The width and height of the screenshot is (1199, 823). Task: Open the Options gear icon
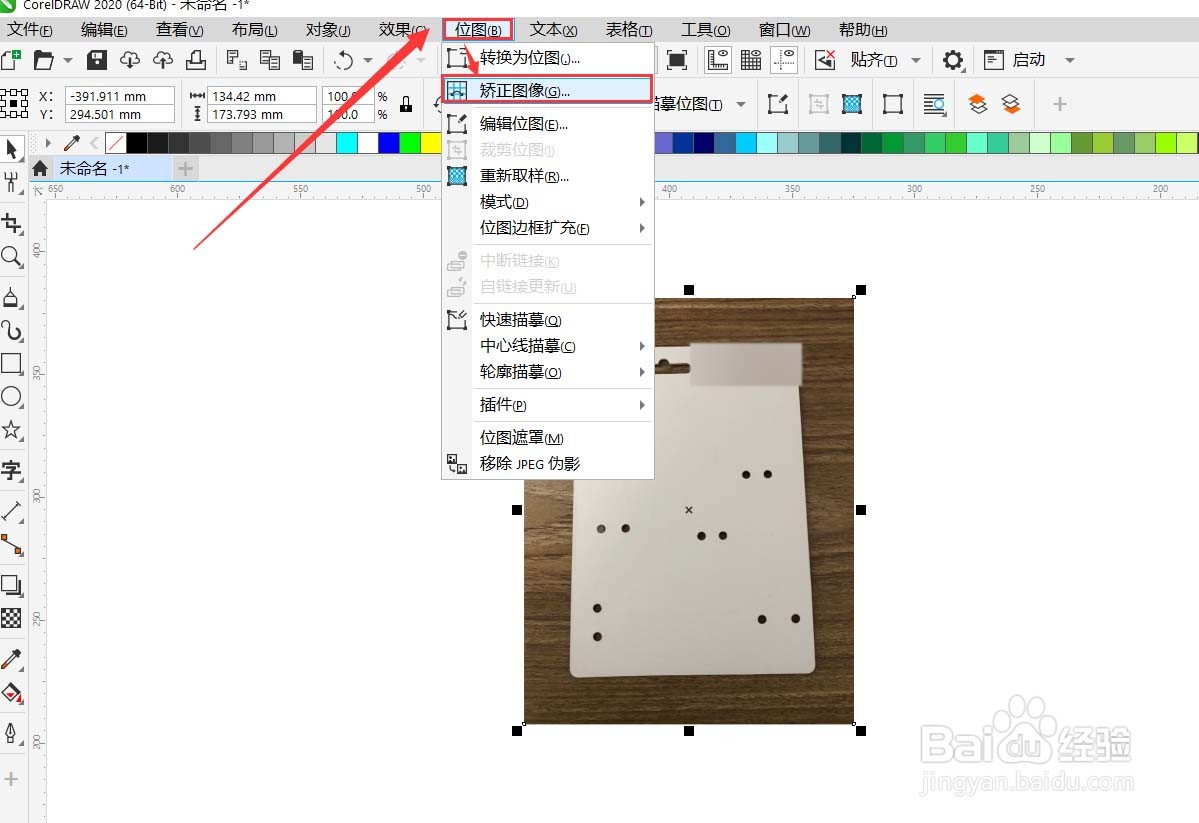pos(953,60)
